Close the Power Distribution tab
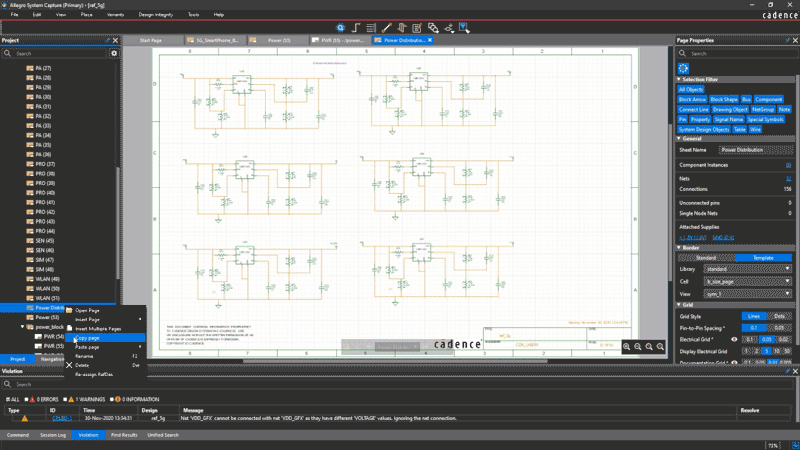The width and height of the screenshot is (800, 450). [430, 40]
